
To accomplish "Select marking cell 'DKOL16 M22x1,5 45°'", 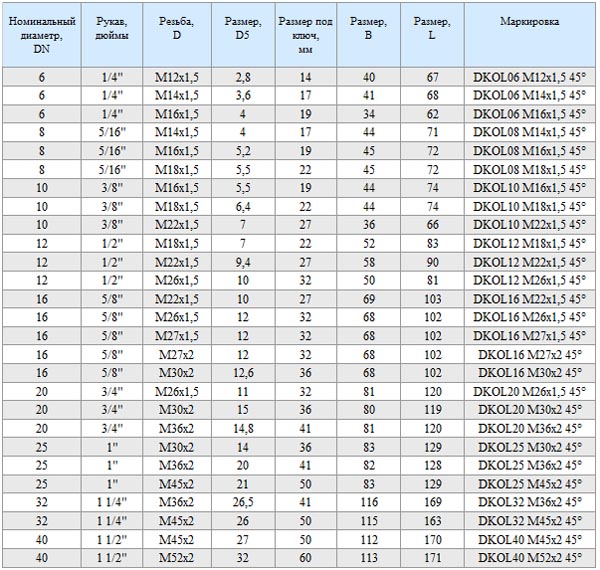I will click(x=530, y=299).
